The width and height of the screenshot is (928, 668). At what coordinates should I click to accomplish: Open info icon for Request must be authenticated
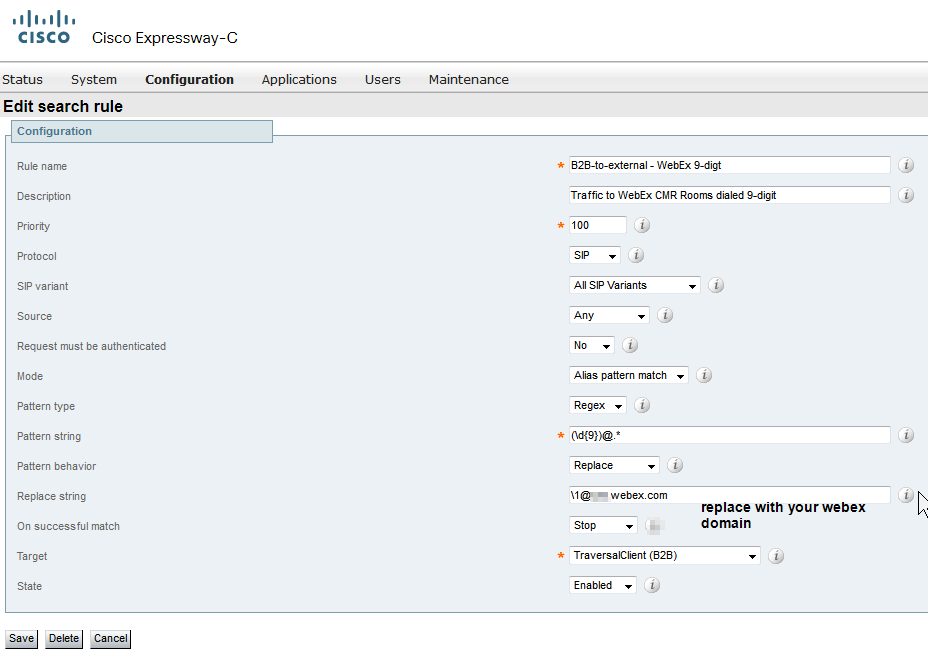(630, 345)
